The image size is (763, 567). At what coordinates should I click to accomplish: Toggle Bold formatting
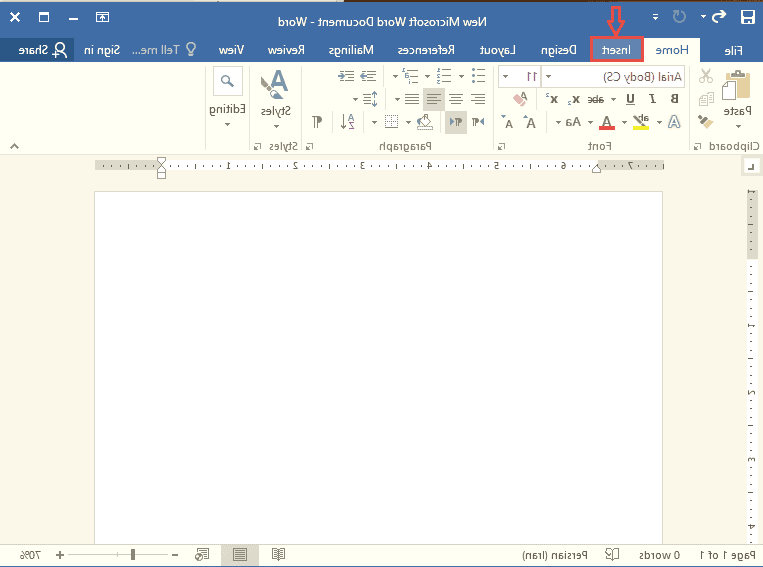(x=674, y=99)
